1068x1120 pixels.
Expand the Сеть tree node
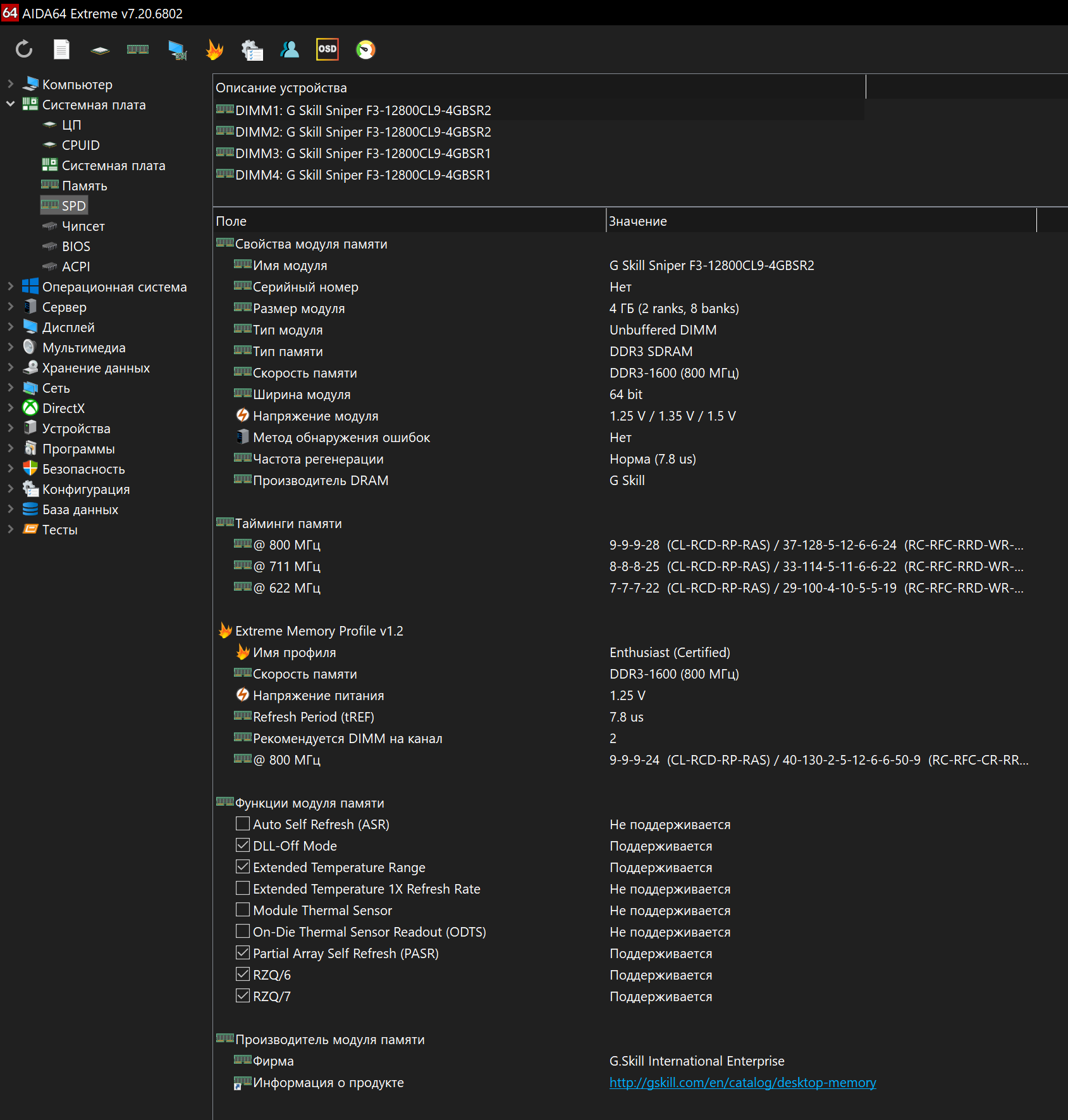[10, 388]
